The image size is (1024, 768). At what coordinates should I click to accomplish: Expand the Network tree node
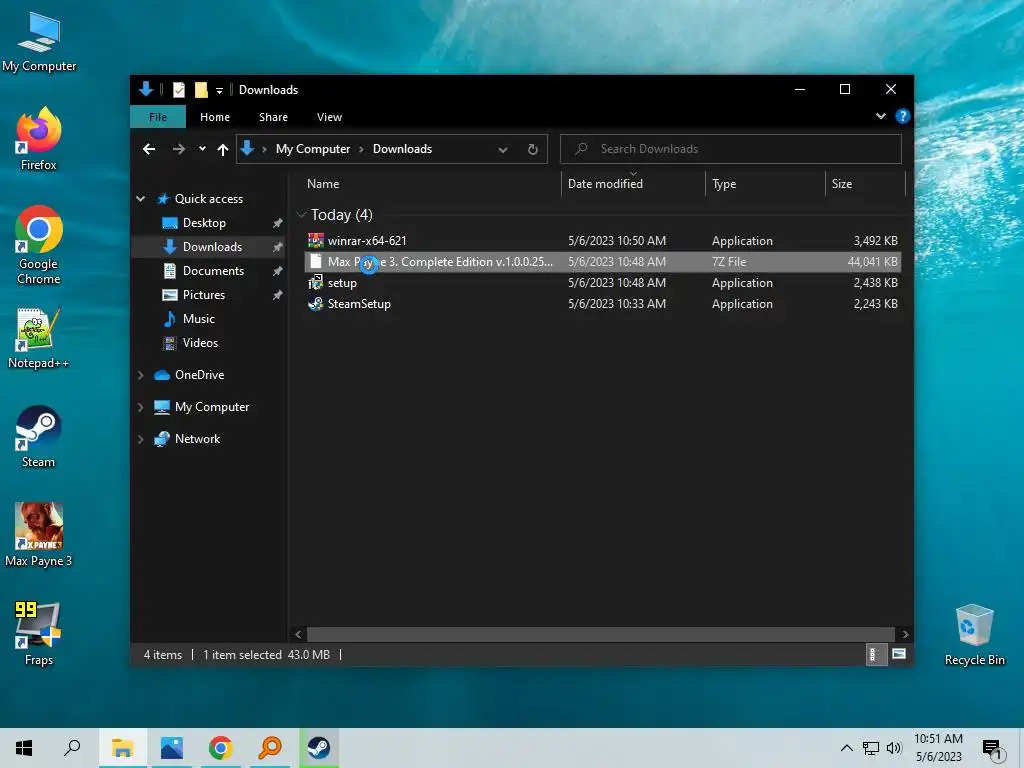[x=140, y=439]
